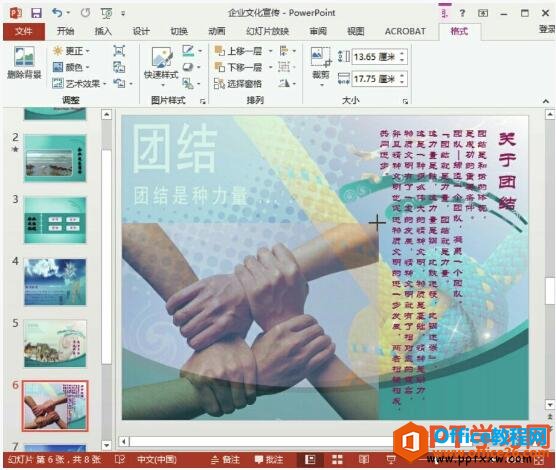Screen dimensions: 556x470
Task: Click the Remove Background (删除背景) icon
Action: pos(24,56)
